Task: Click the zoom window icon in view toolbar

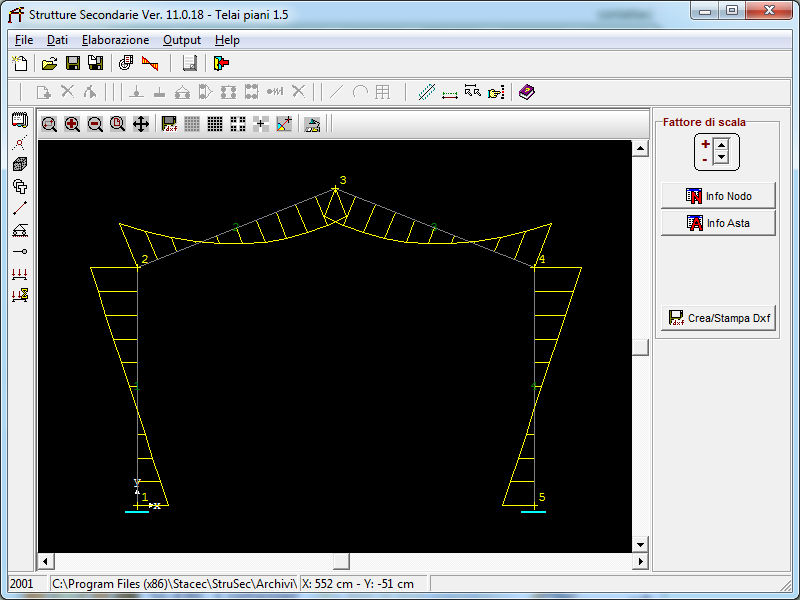Action: pos(49,124)
